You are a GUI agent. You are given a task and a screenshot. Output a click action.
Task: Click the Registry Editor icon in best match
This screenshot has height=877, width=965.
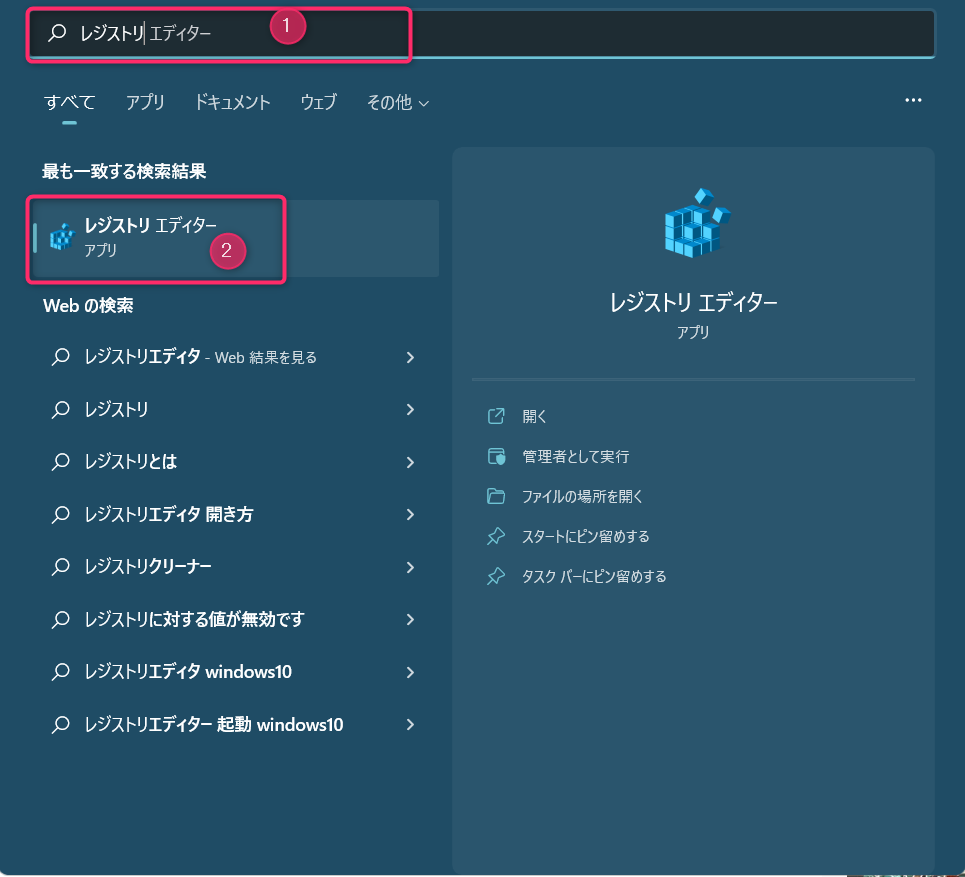coord(62,237)
